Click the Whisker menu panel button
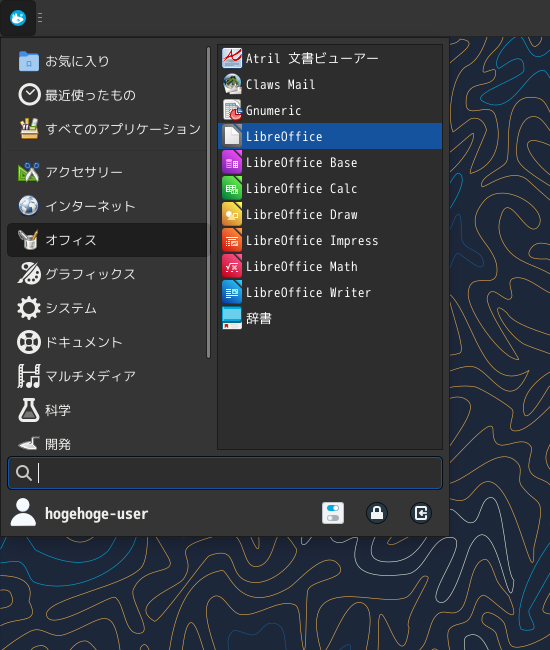 (x=18, y=18)
